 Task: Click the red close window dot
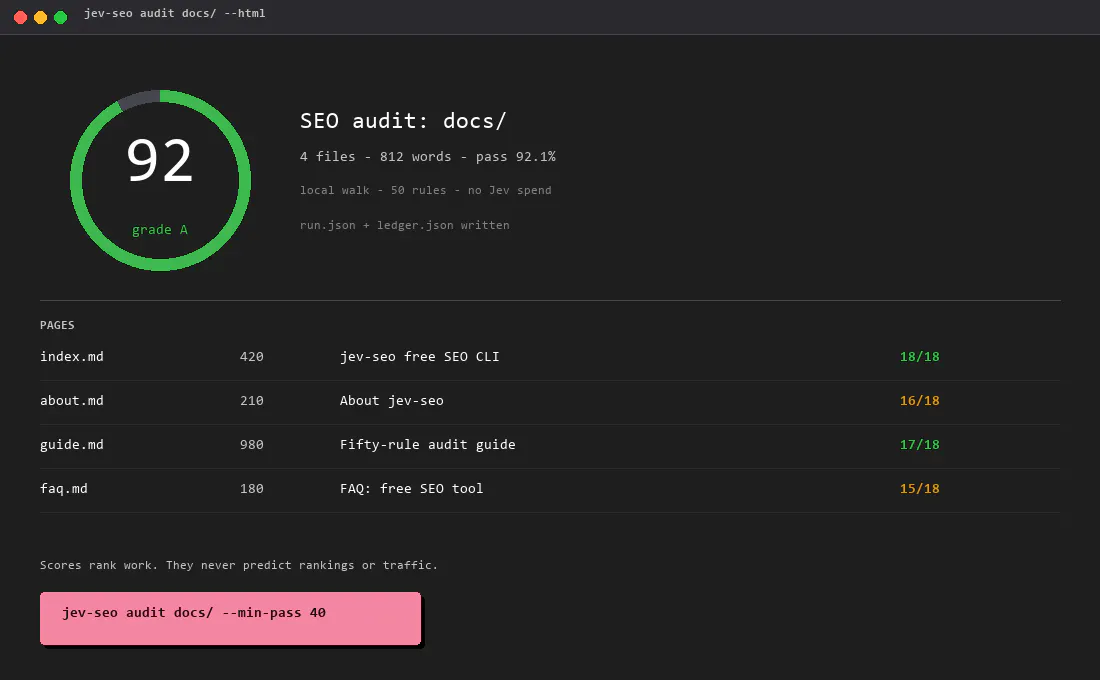click(x=20, y=18)
